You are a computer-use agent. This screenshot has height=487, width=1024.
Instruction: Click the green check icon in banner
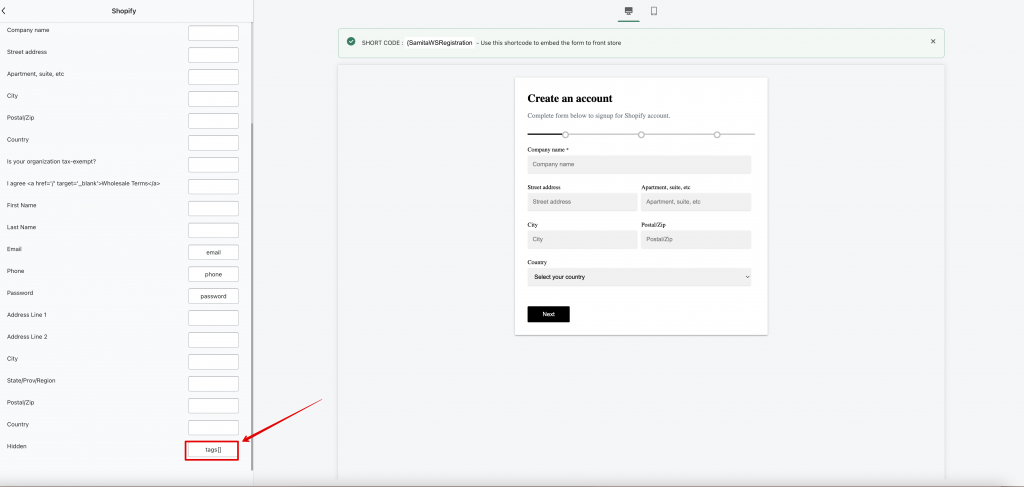tap(351, 42)
